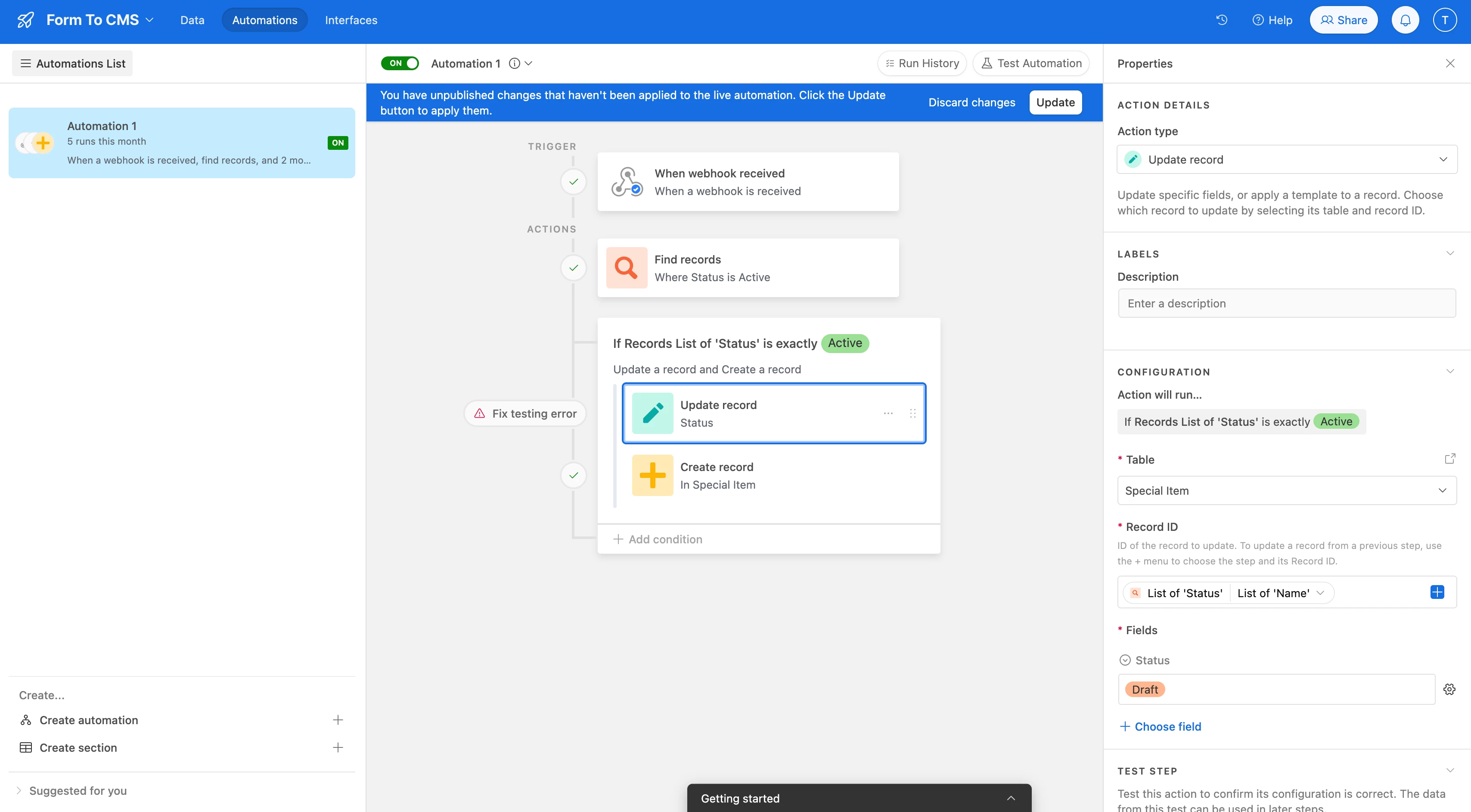Click Discard changes link

pos(971,102)
